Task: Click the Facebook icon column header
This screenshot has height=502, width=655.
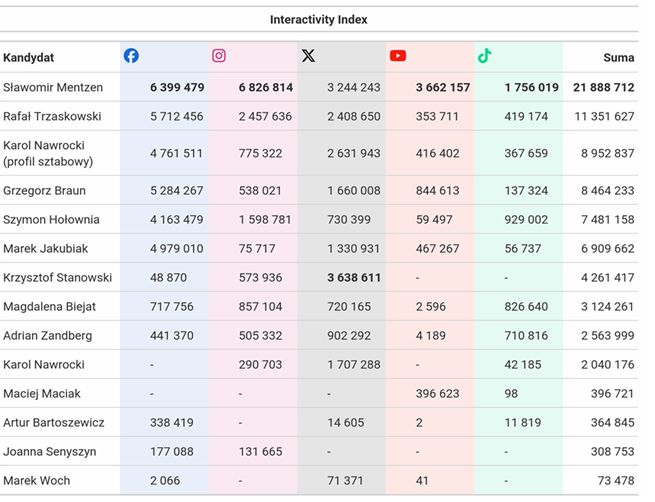Action: coord(131,56)
